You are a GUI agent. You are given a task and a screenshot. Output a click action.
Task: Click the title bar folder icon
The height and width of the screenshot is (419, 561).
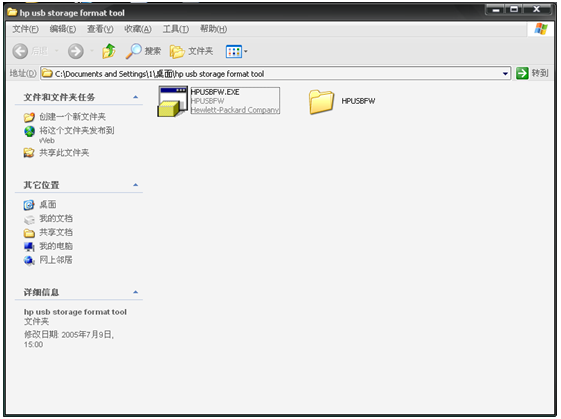12,12
